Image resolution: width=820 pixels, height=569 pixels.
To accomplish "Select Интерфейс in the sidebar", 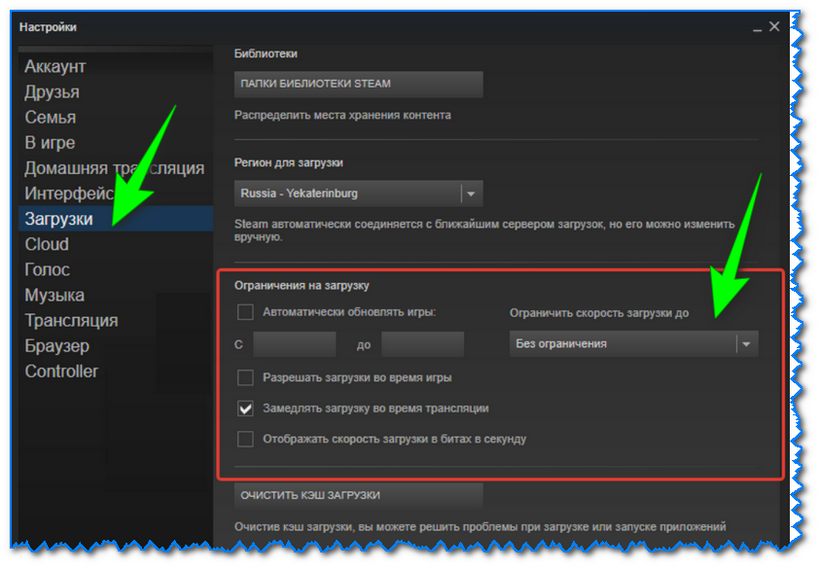I will [x=70, y=194].
